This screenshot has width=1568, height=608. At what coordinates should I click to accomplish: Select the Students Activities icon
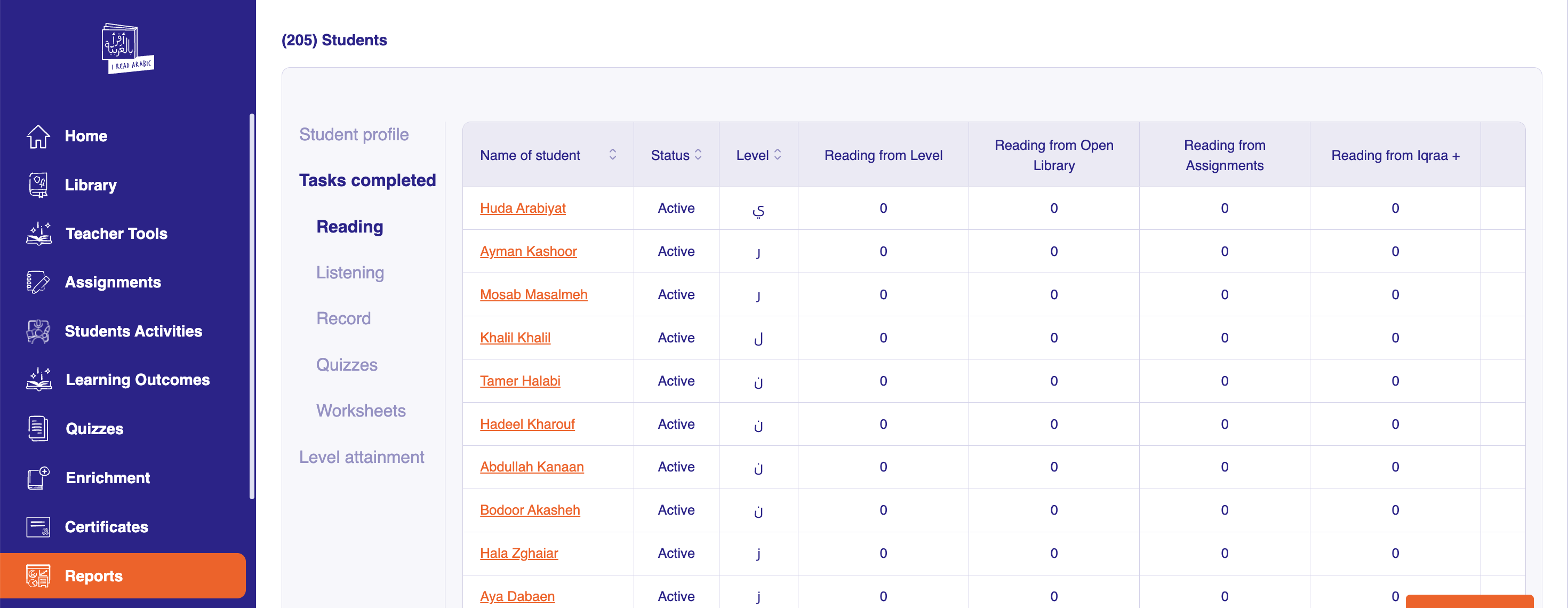point(38,331)
